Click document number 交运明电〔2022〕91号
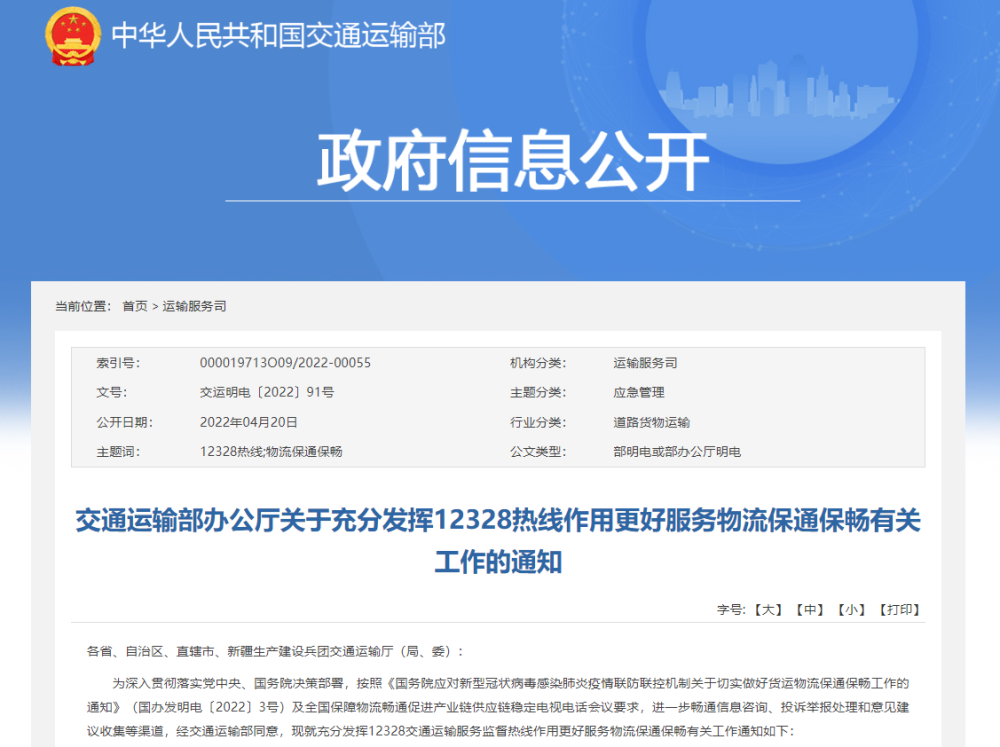This screenshot has height=747, width=1000. 267,393
